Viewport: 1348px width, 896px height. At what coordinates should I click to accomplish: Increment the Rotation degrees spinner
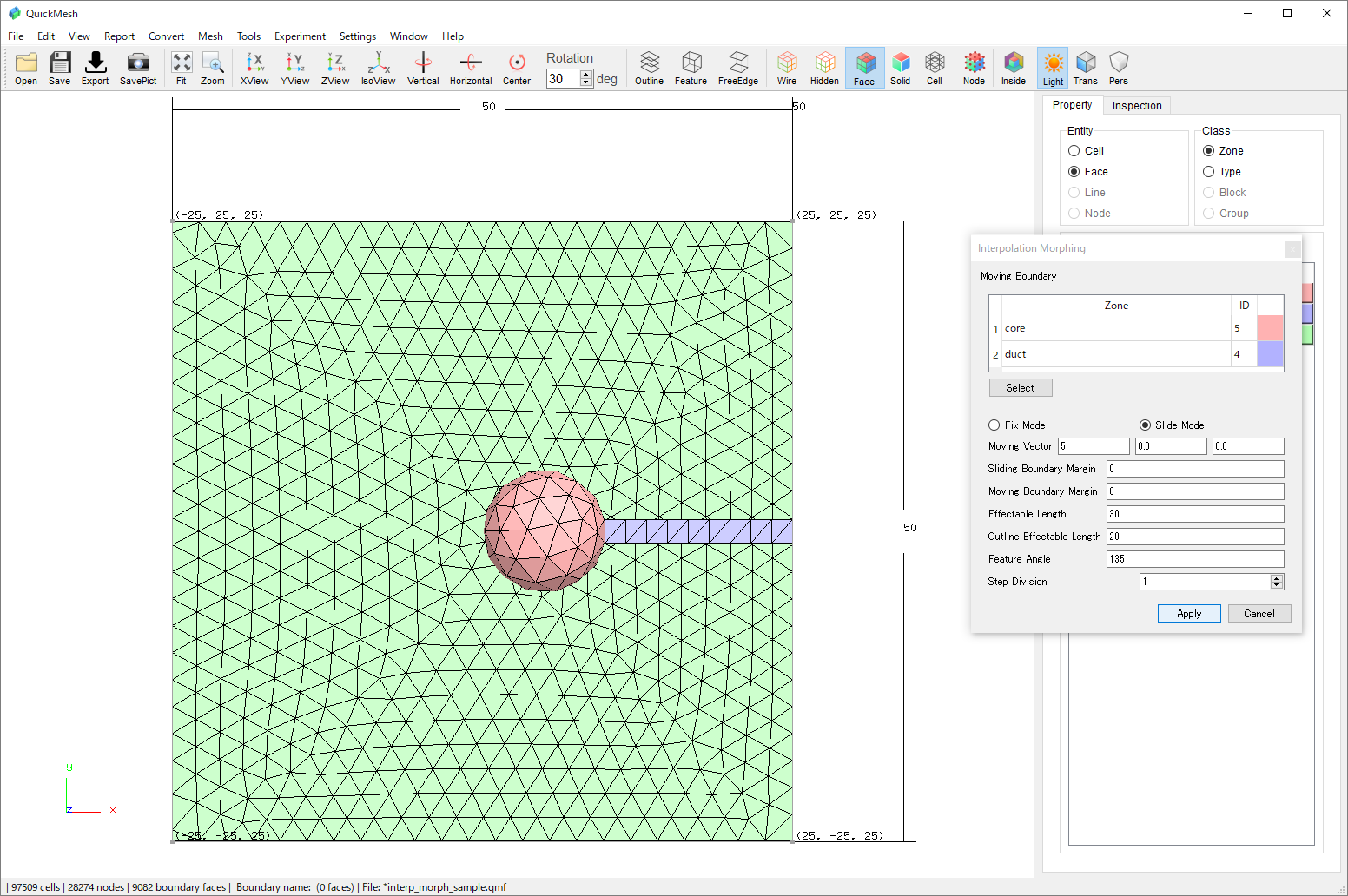coord(586,73)
